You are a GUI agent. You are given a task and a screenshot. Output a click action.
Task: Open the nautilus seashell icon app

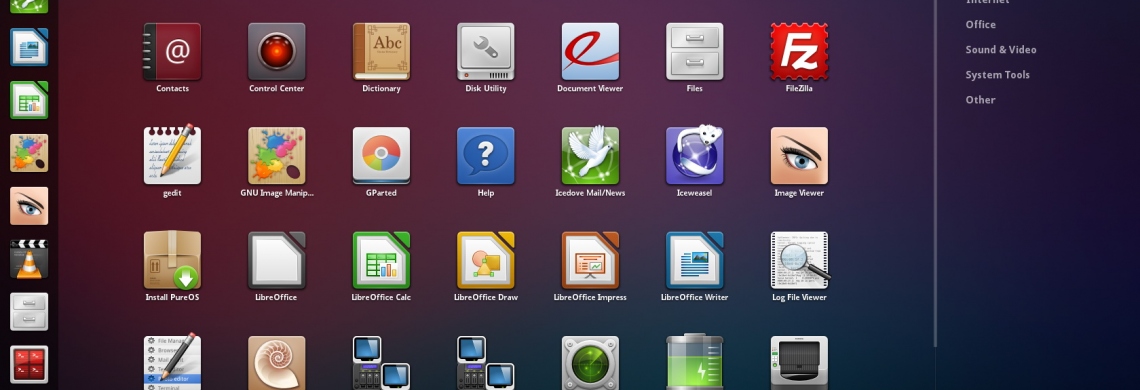[276, 362]
